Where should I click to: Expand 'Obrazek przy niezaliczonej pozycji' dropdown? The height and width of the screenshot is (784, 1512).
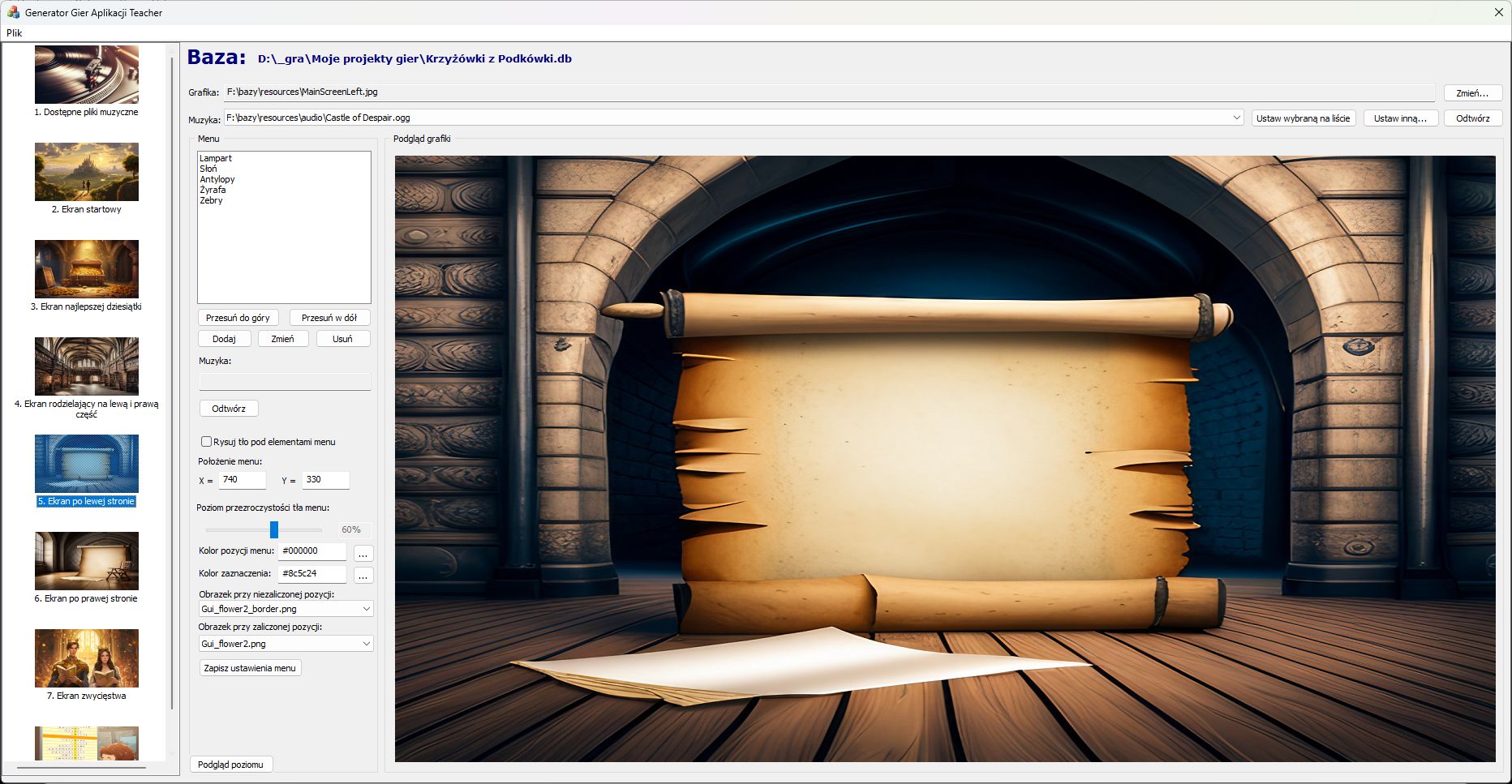pyautogui.click(x=366, y=609)
